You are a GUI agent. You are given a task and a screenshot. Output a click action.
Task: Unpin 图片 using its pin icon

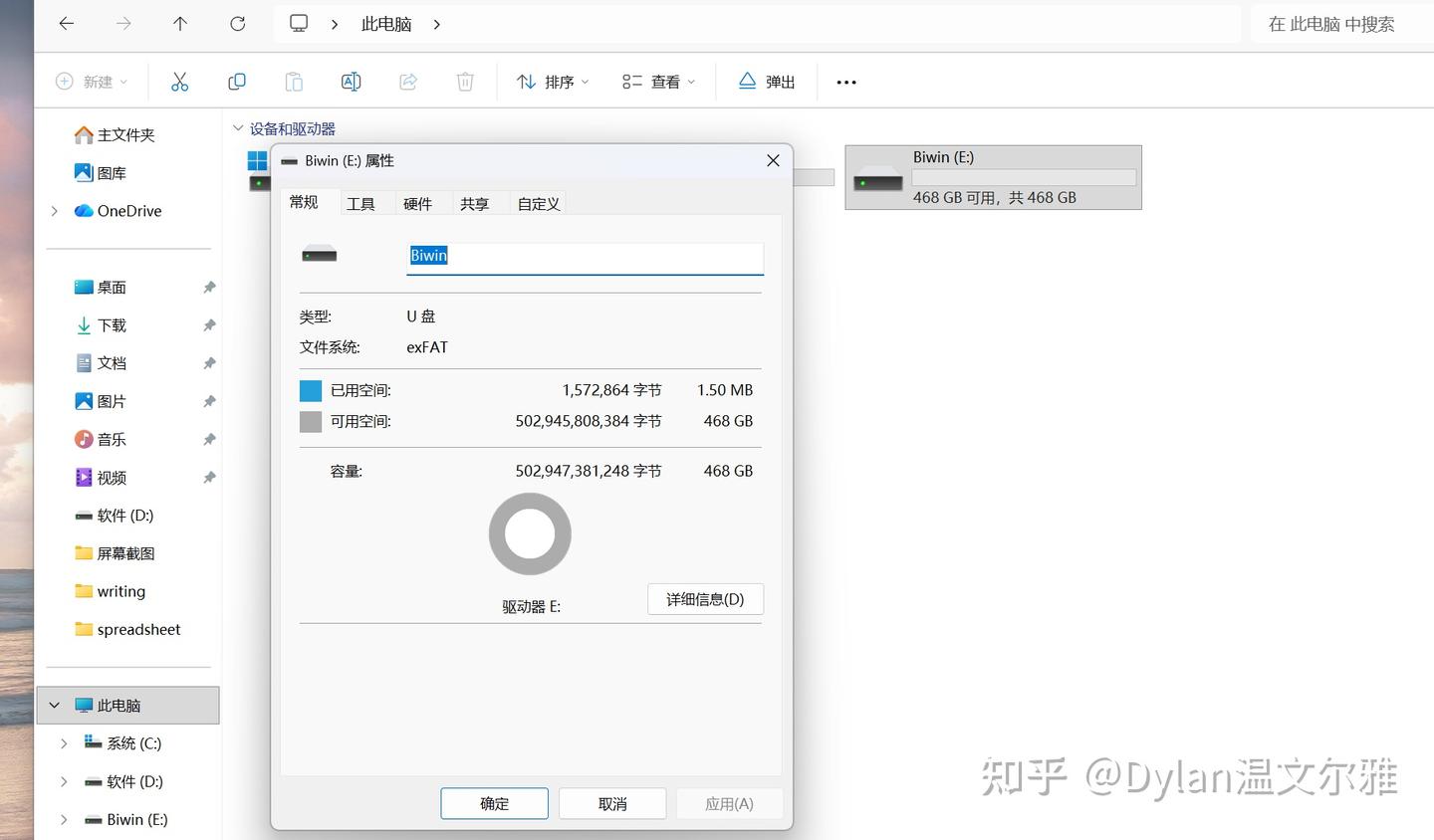point(209,401)
